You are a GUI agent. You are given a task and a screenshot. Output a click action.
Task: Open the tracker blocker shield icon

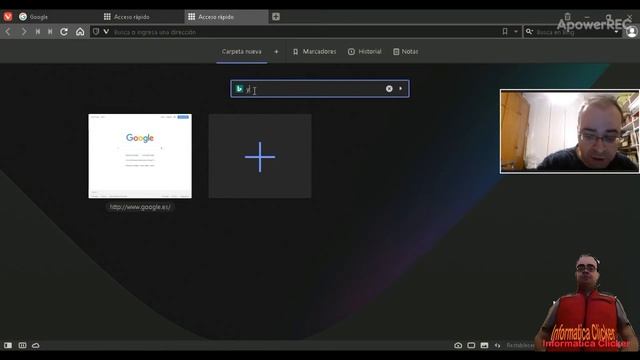[96, 31]
